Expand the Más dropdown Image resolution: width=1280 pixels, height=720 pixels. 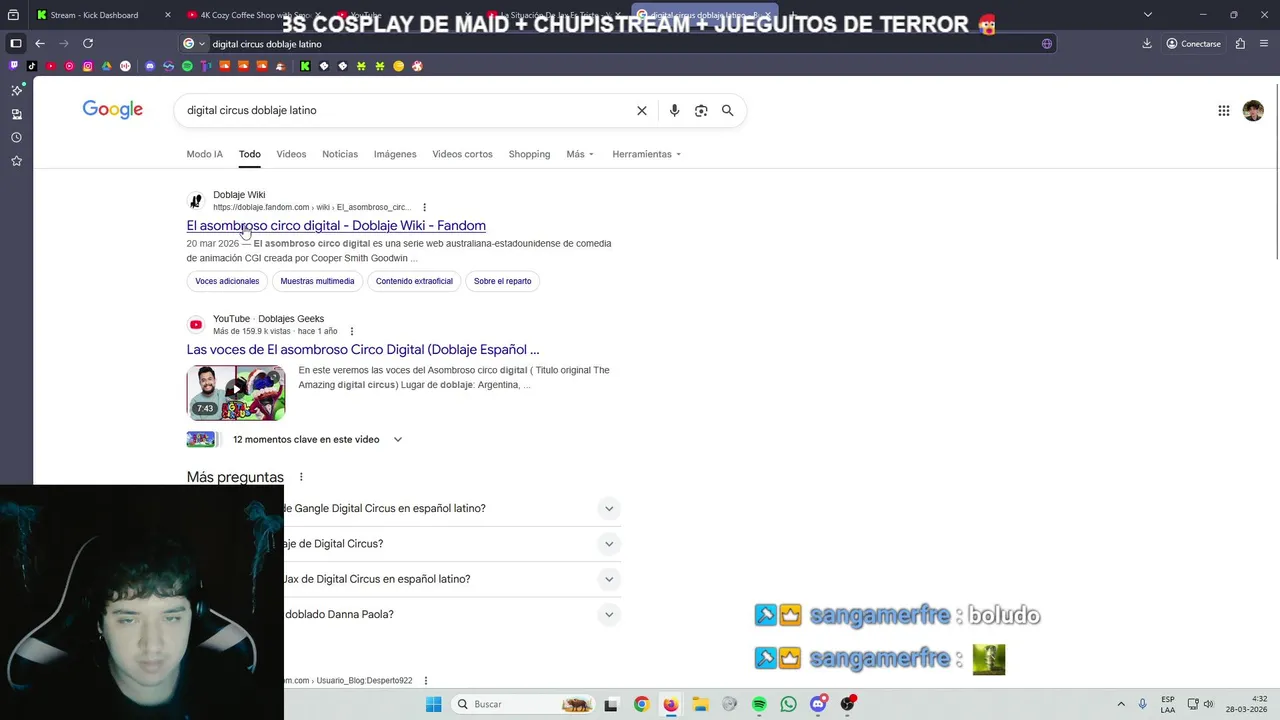(580, 154)
